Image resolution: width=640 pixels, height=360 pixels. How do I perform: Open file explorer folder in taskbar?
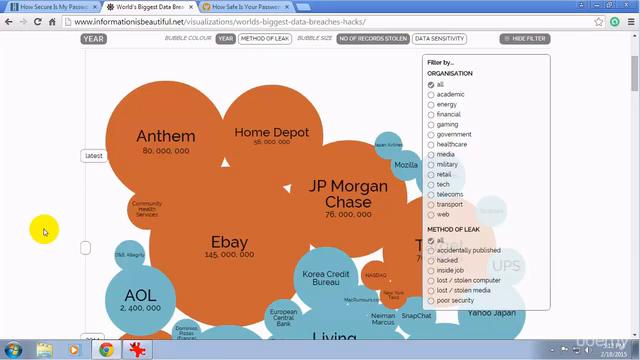(x=44, y=350)
